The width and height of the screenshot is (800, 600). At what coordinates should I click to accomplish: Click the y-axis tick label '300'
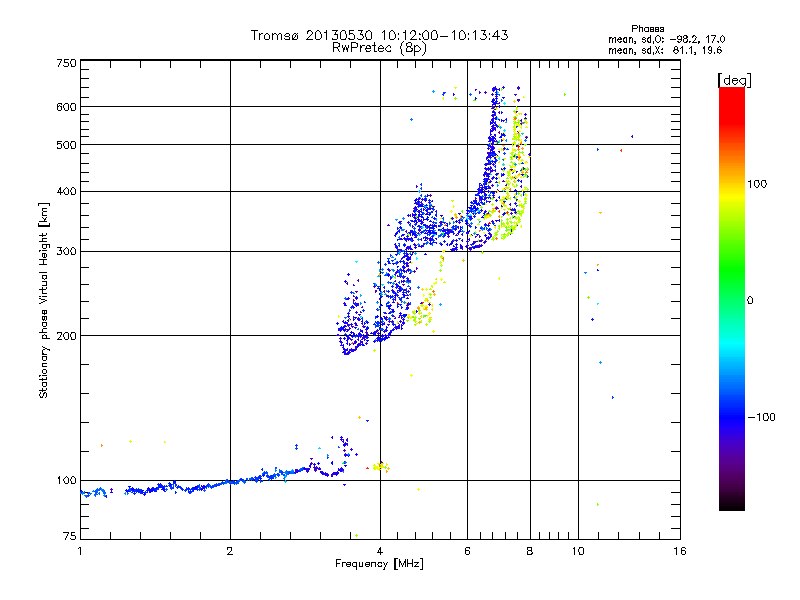(x=66, y=252)
